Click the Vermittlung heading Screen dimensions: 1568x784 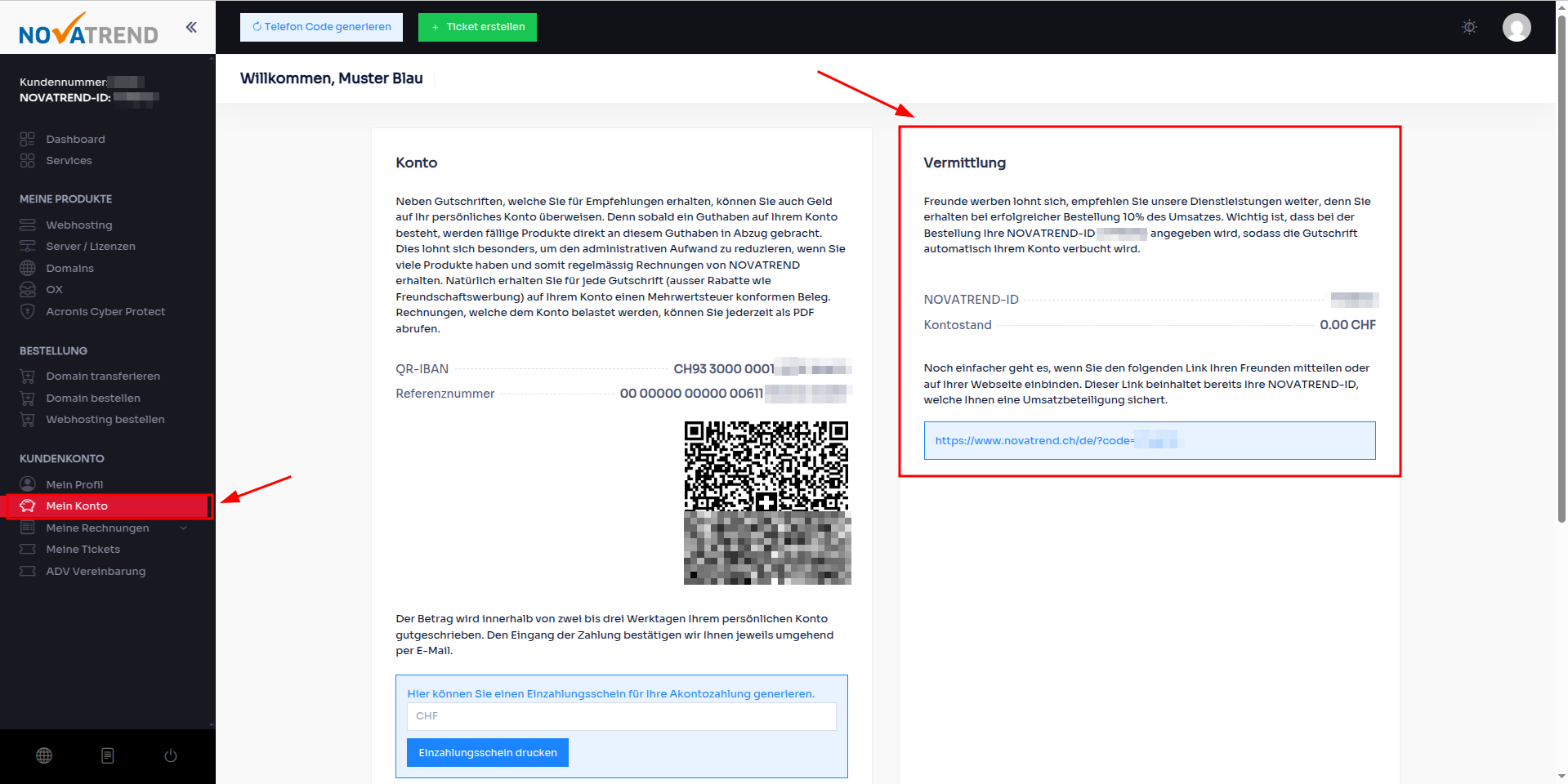[964, 163]
